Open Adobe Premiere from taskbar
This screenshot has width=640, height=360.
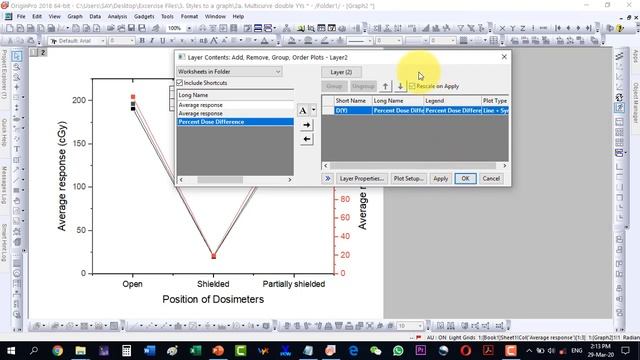pyautogui.click(x=421, y=351)
